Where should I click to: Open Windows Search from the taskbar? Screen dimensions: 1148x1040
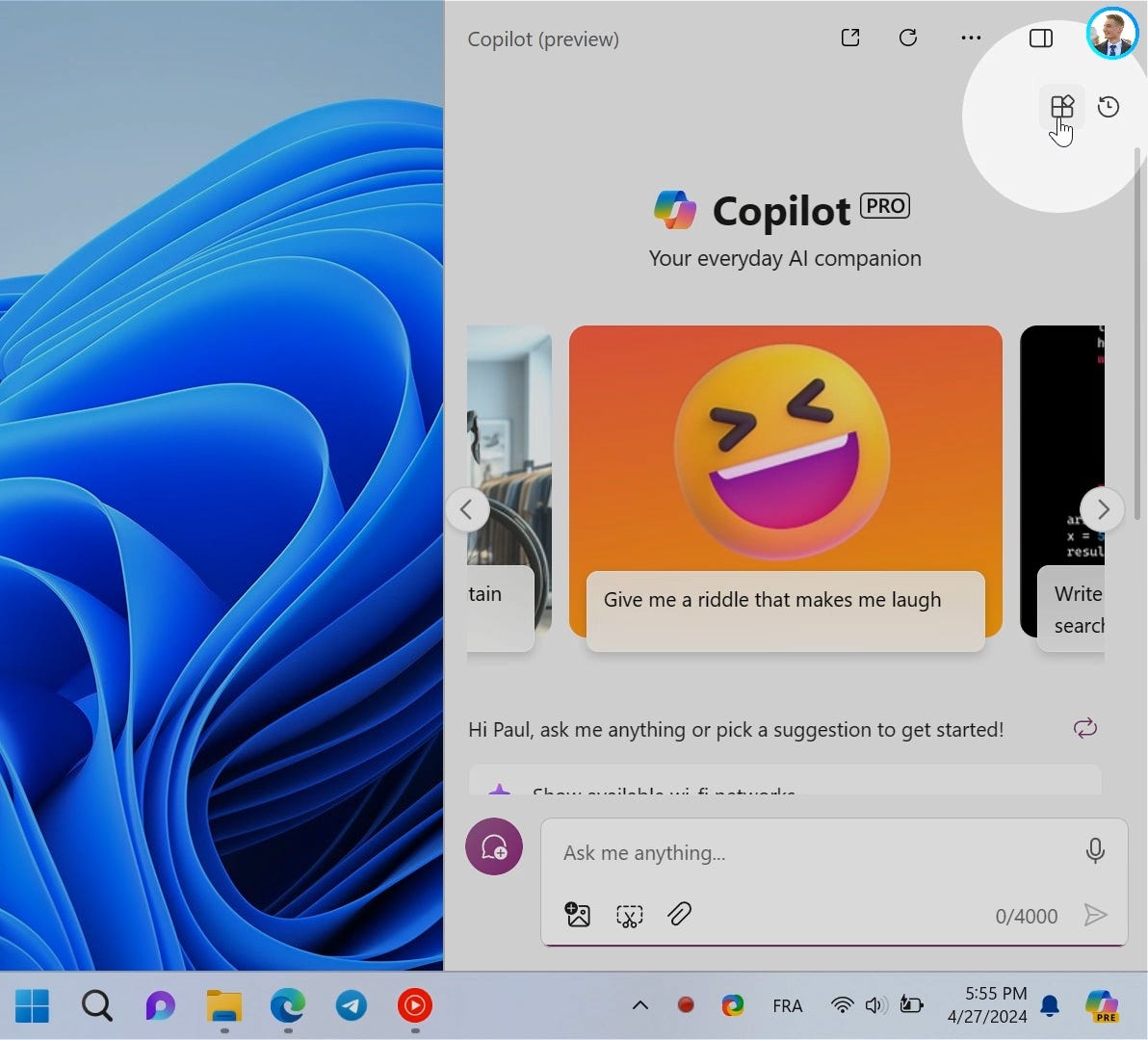(96, 1005)
